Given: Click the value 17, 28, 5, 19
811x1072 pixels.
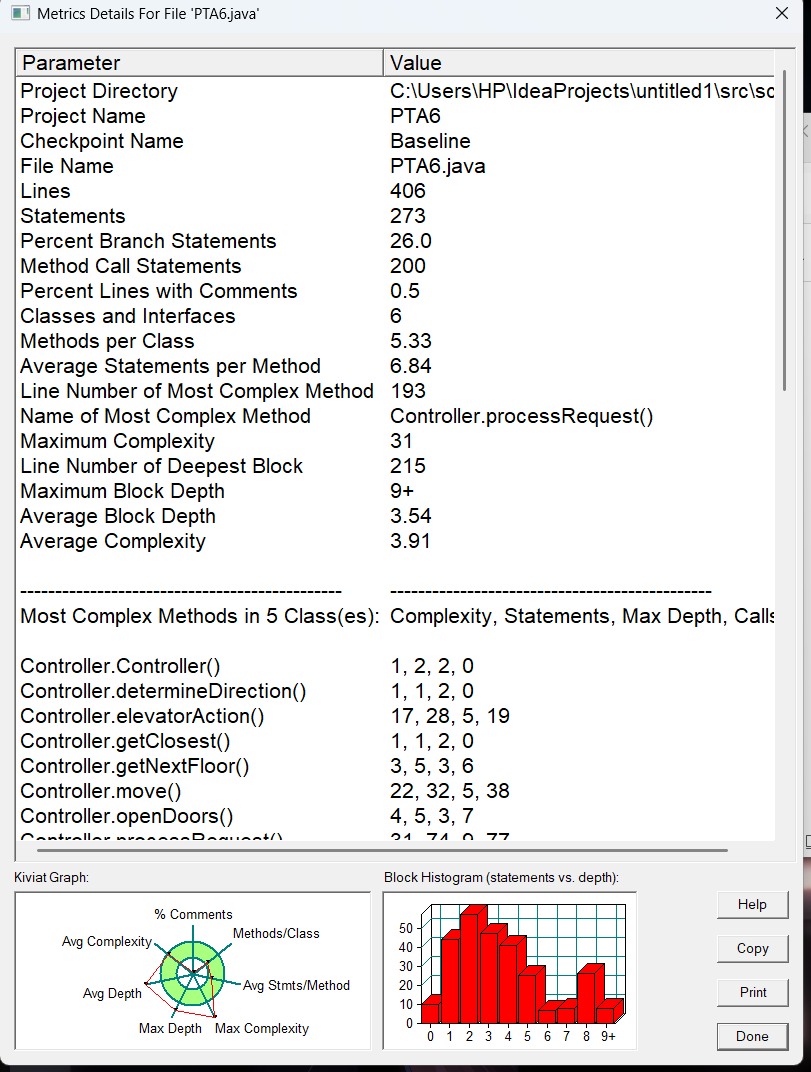Looking at the screenshot, I should pyautogui.click(x=450, y=716).
